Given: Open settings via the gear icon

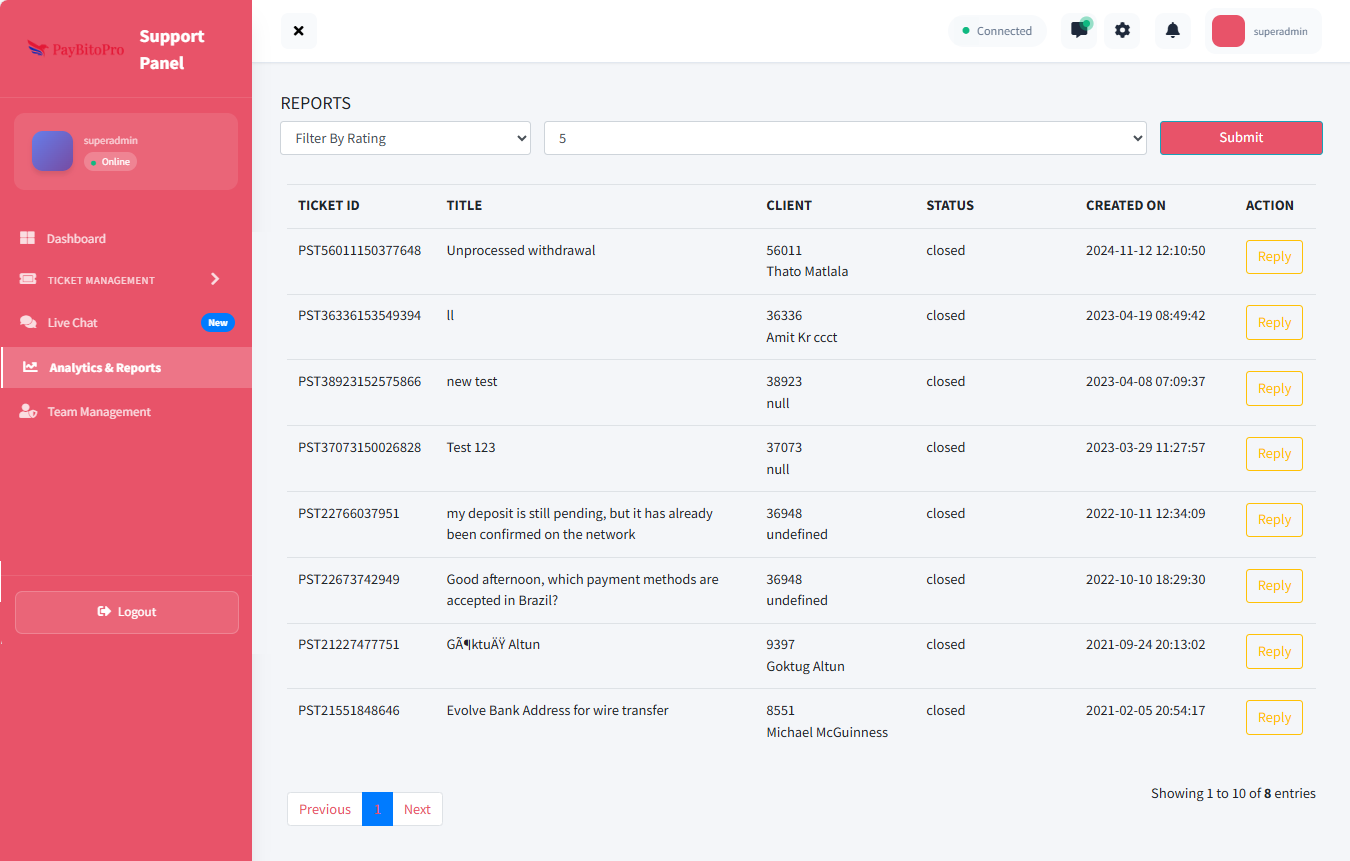Looking at the screenshot, I should (x=1122, y=30).
